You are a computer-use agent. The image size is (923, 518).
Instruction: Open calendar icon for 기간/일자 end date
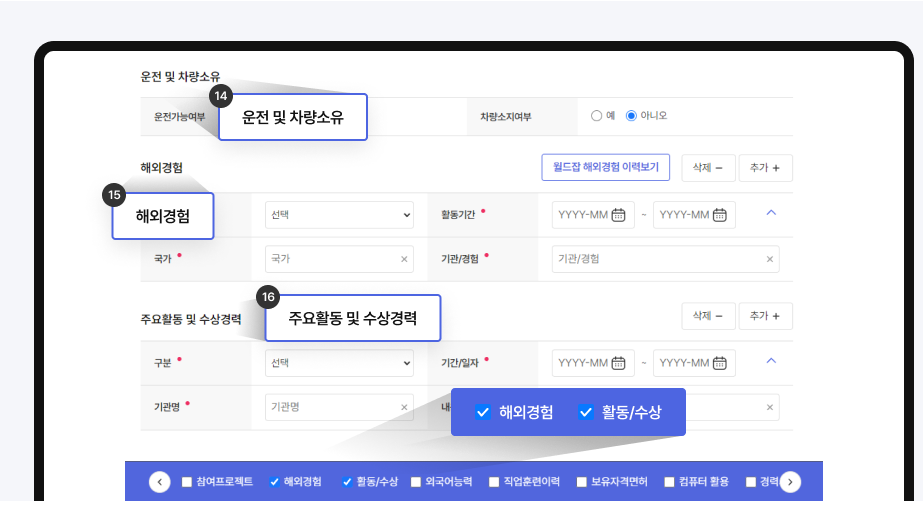coord(719,363)
